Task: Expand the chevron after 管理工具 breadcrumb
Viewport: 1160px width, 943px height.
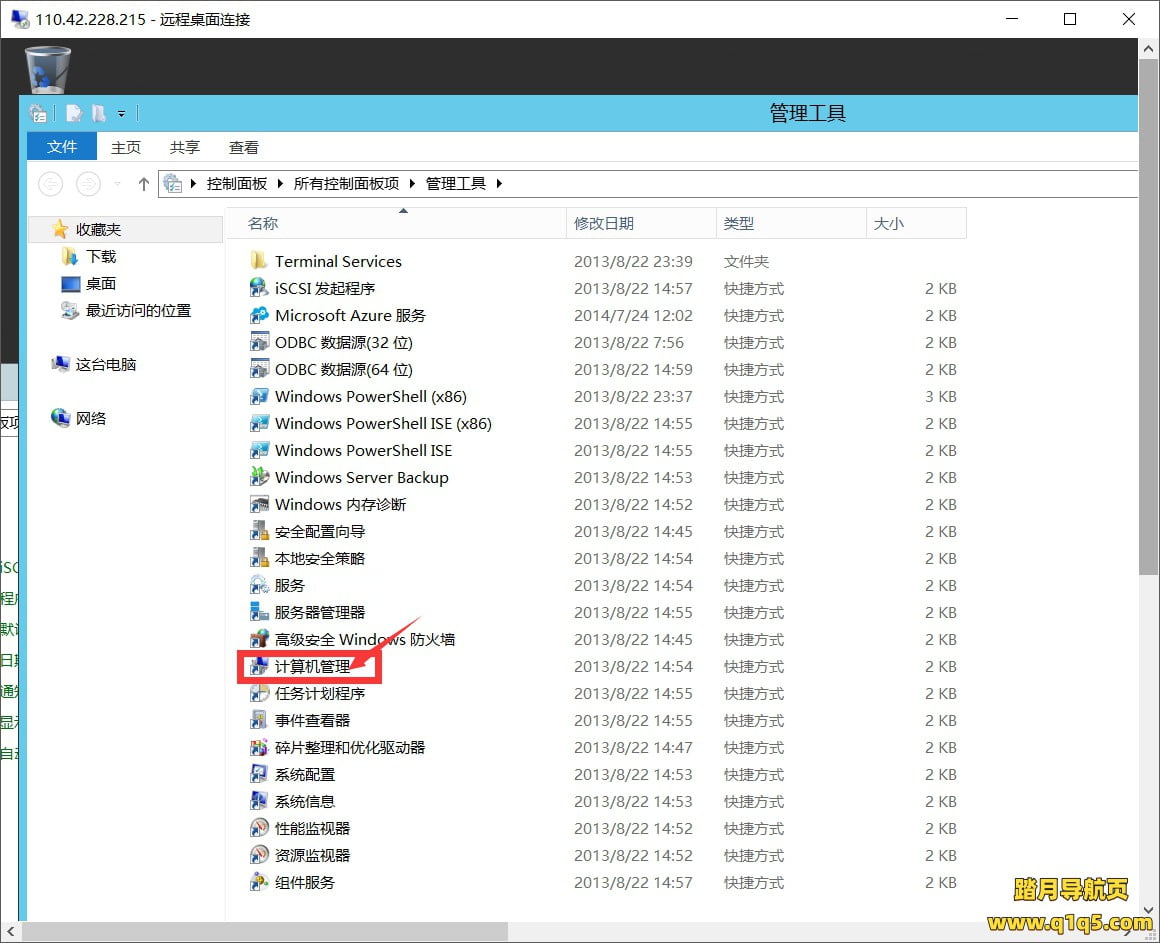Action: tap(499, 183)
